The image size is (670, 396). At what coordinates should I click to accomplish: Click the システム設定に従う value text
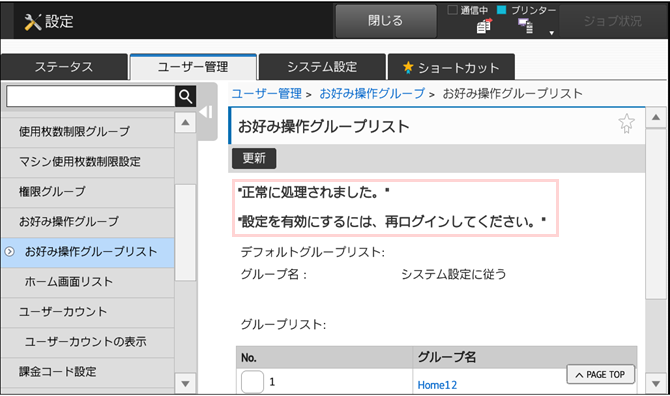tap(454, 274)
